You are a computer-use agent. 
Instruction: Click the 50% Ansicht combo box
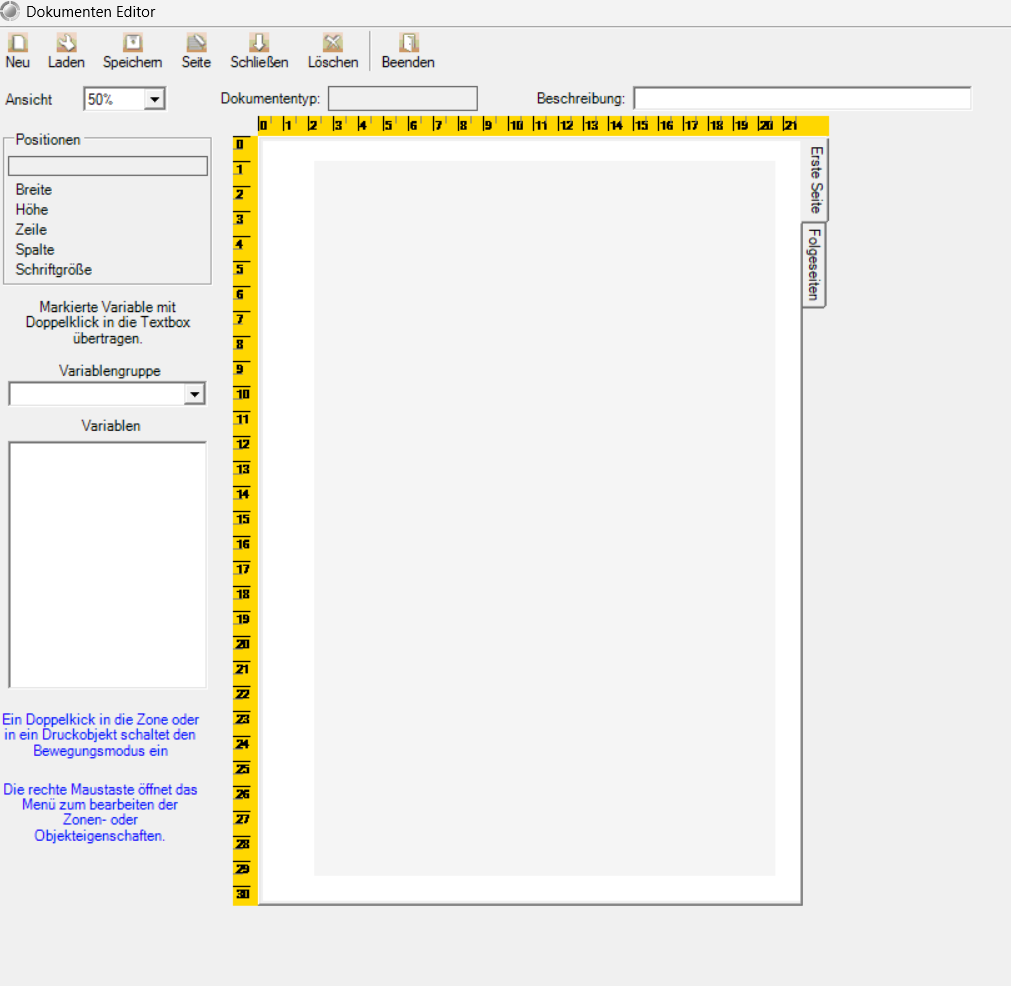tap(124, 99)
